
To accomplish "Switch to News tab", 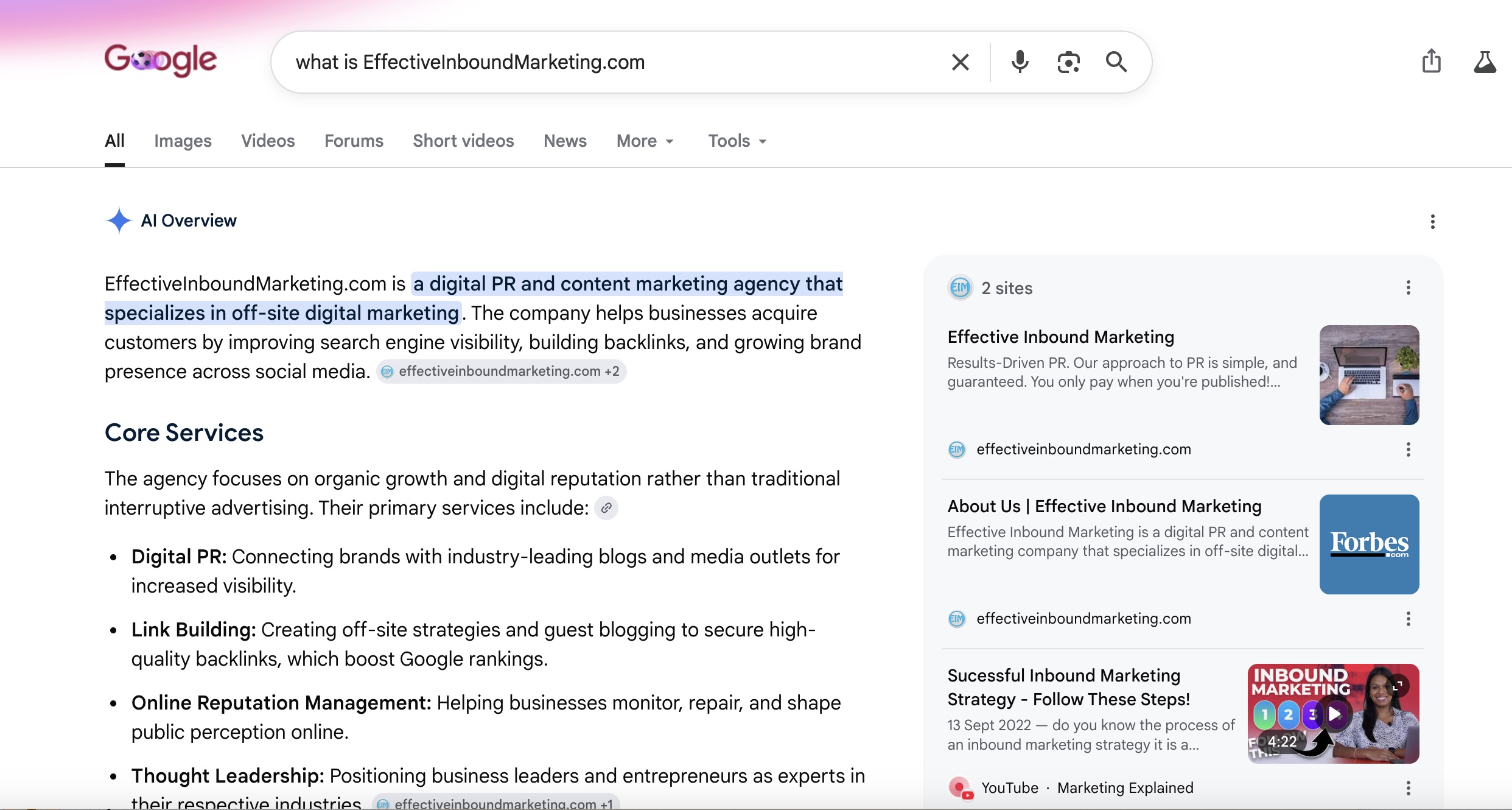I will (x=565, y=141).
